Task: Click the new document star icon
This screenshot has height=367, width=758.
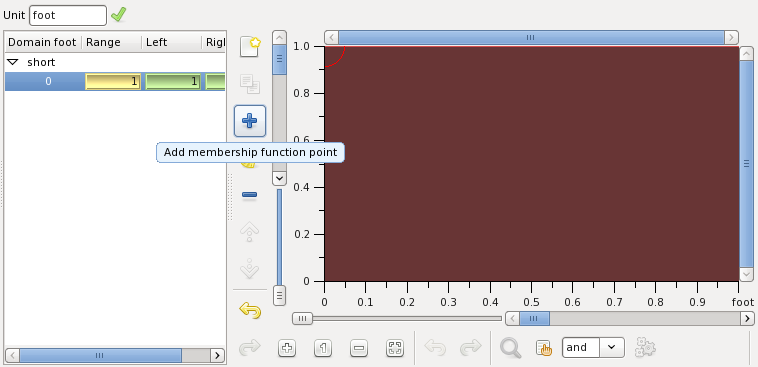Action: coord(250,47)
